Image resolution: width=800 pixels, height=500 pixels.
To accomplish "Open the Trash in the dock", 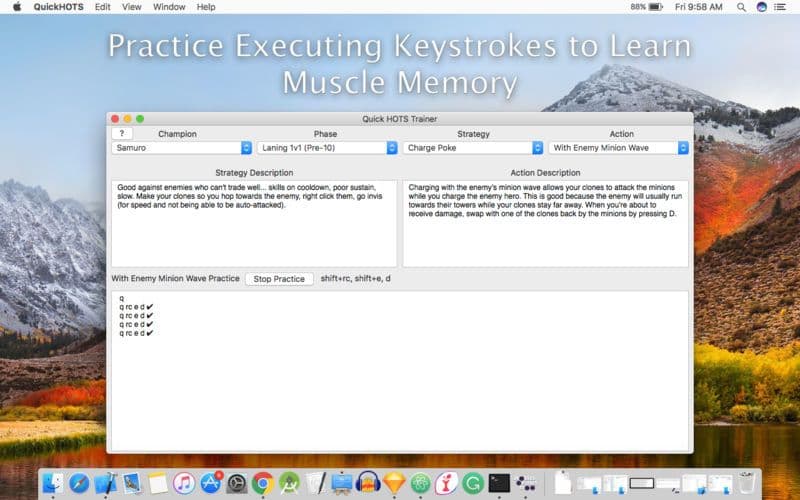I will 746,483.
